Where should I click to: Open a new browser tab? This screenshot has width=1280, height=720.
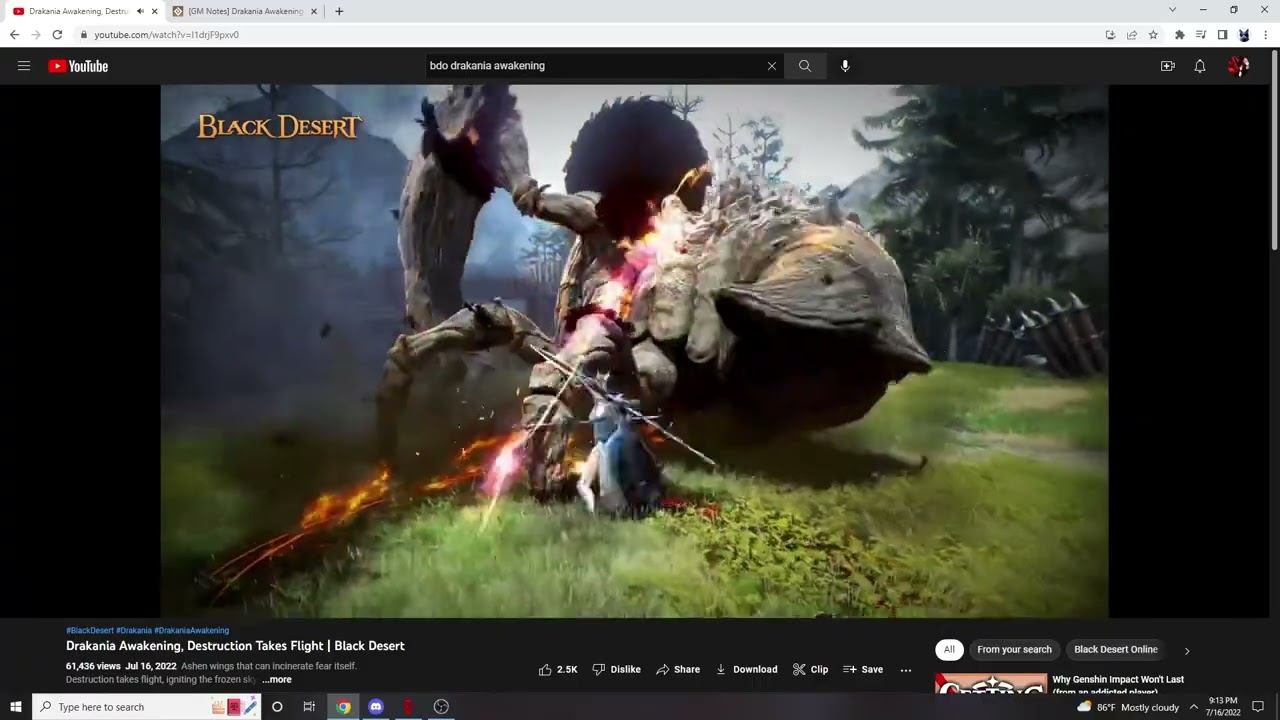(339, 11)
